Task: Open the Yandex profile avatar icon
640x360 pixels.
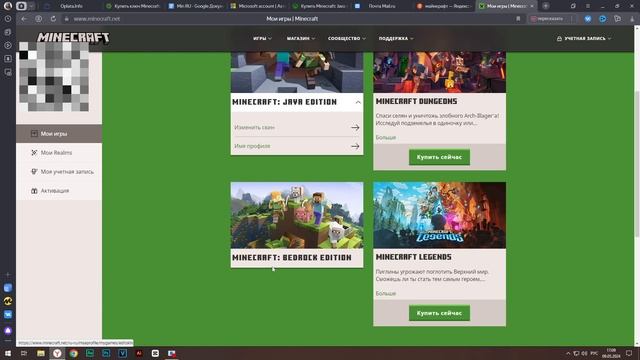Action: [8, 6]
